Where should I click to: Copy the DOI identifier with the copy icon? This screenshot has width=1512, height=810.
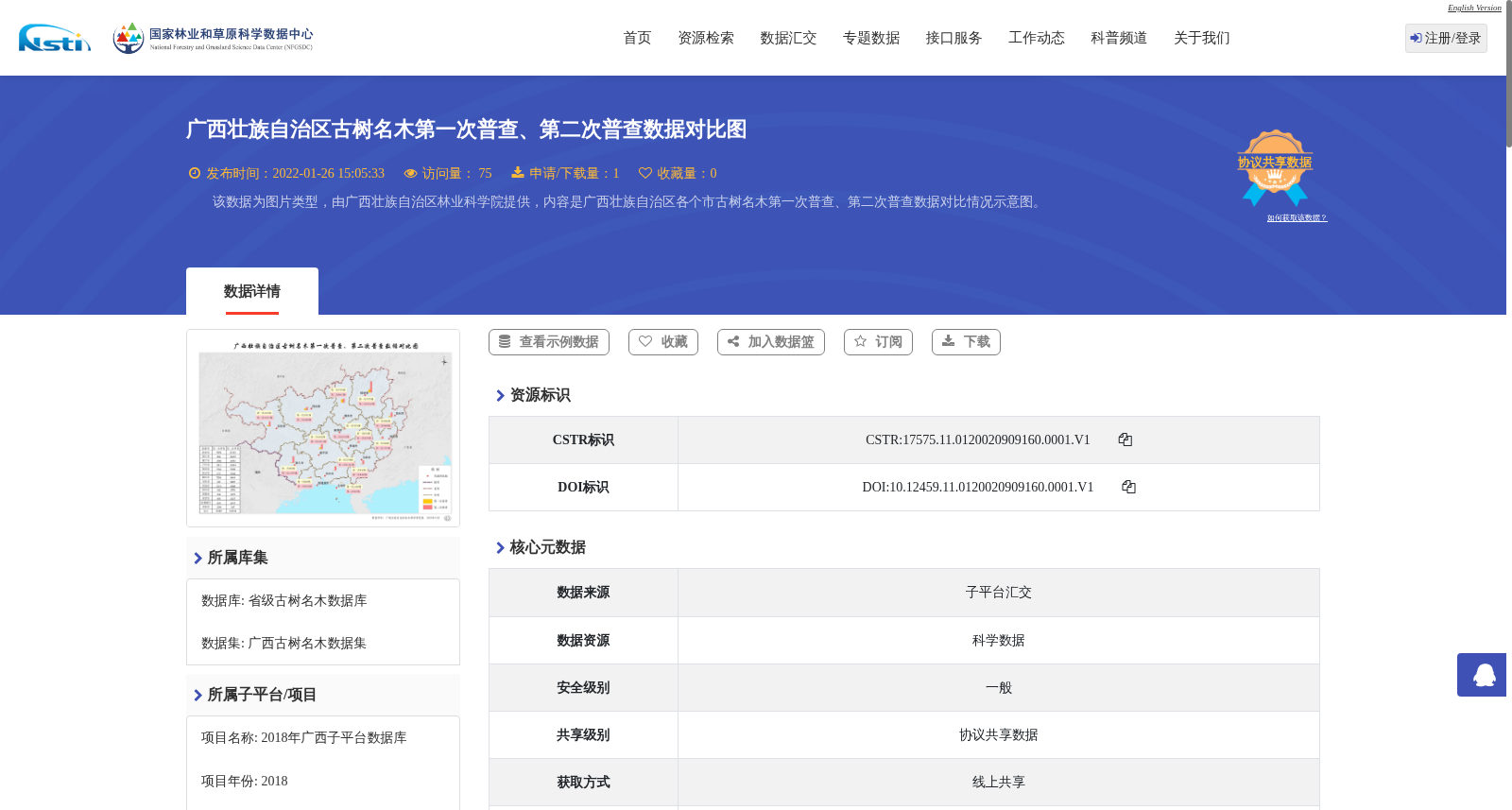[x=1128, y=487]
